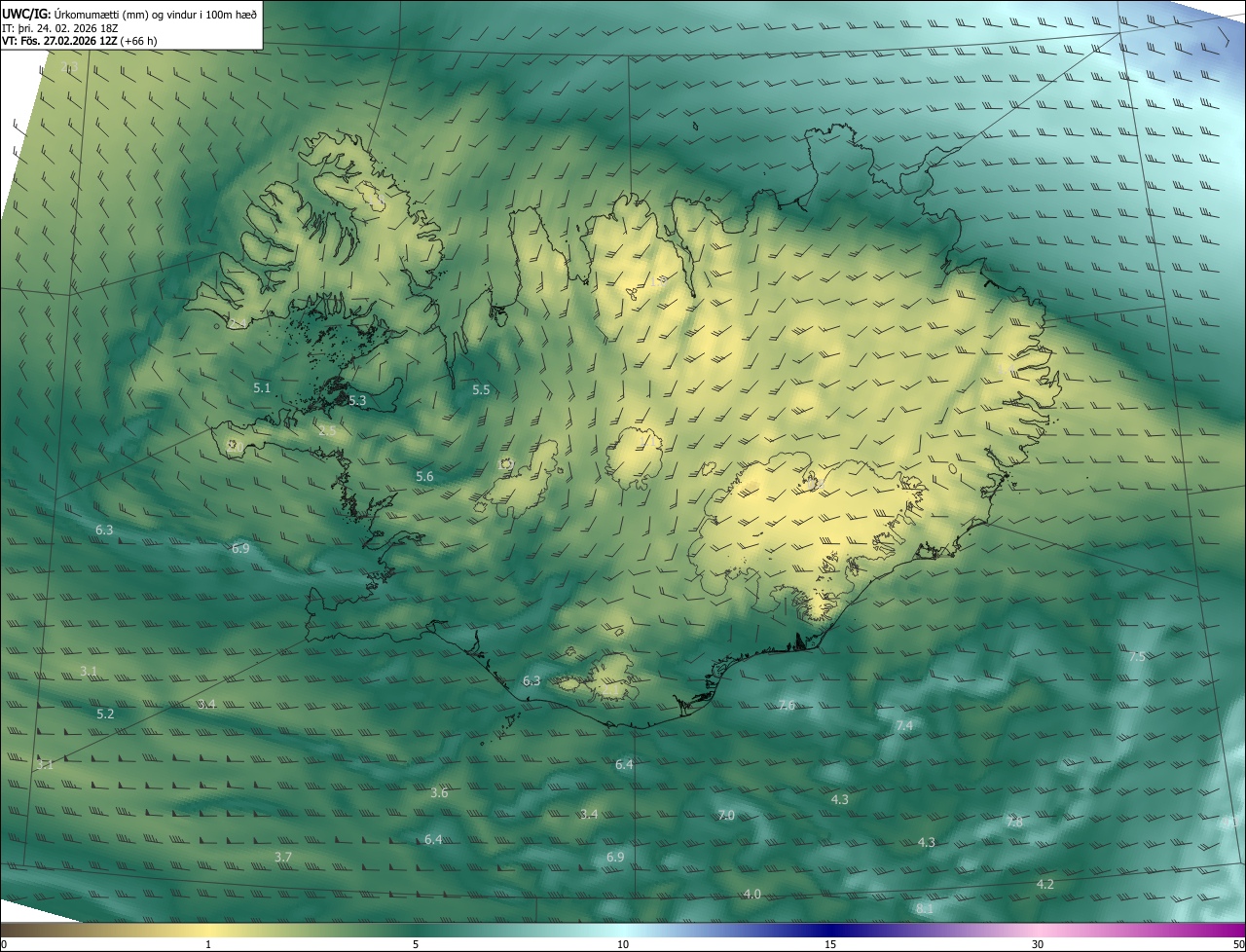The width and height of the screenshot is (1246, 952).
Task: Click the 5.6 value label on the map
Action: coord(424,476)
